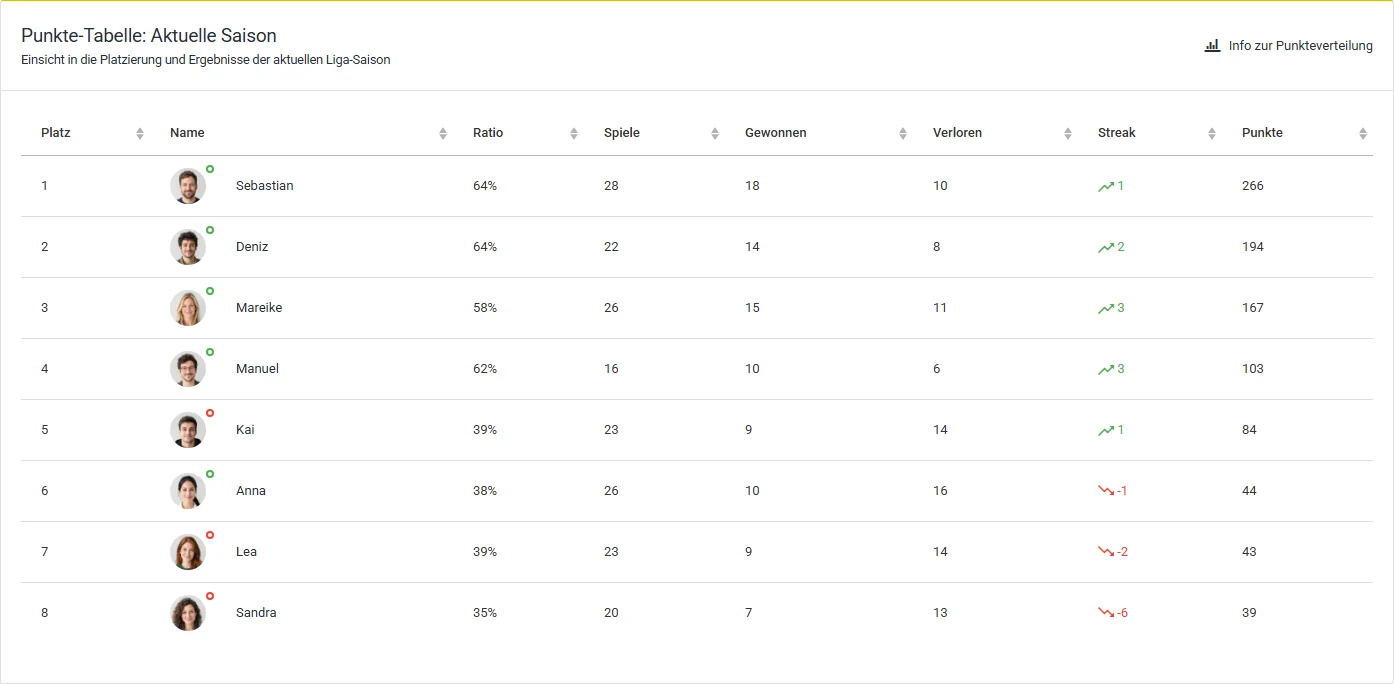Click Sandra's avatar picture
This screenshot has width=1394, height=684.
(188, 613)
